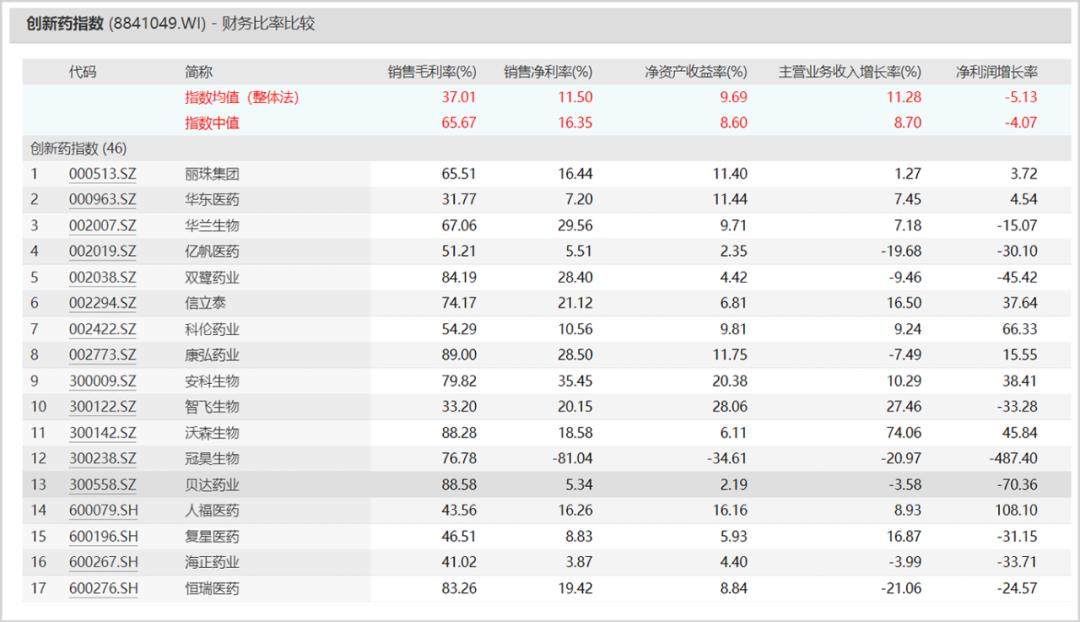
Task: Select company name 人福医药
Action: click(212, 510)
